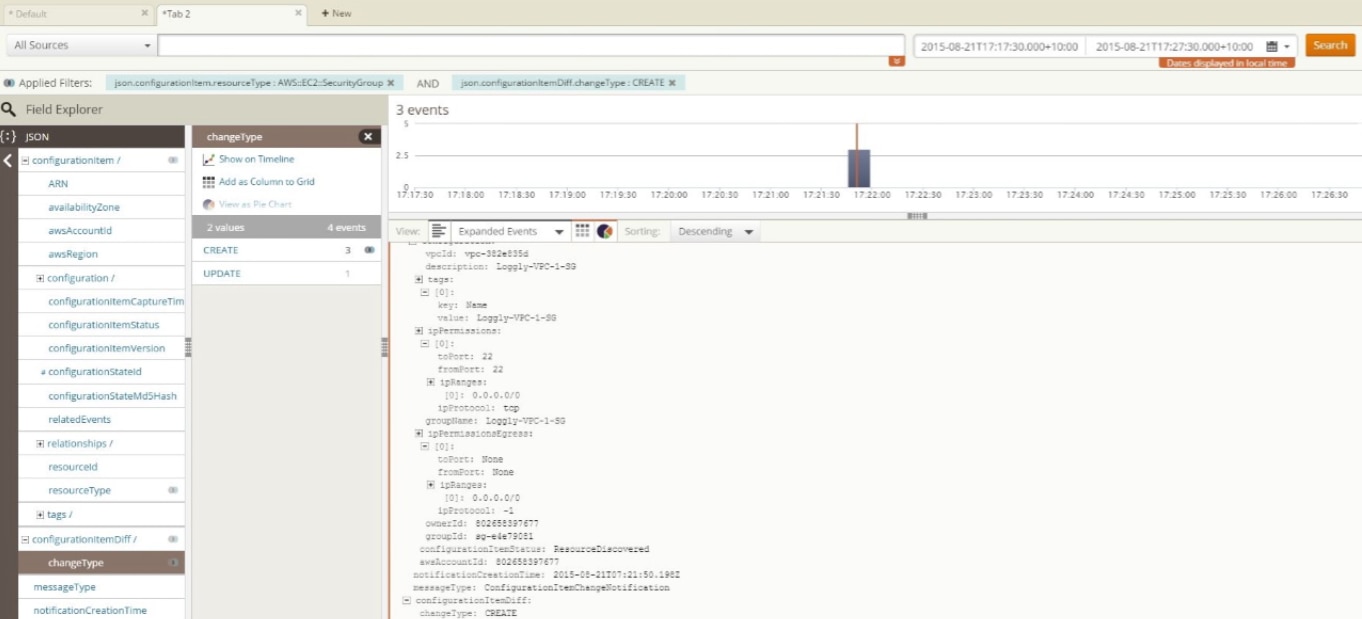This screenshot has height=619, width=1362.
Task: Open the All Sources dropdown
Action: (82, 46)
